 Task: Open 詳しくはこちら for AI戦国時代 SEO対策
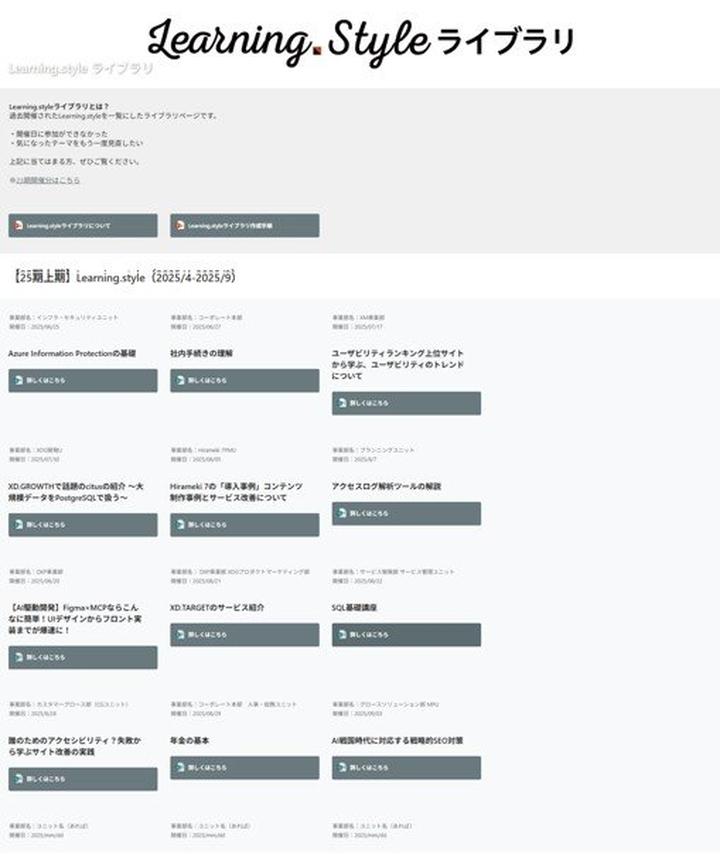point(406,768)
